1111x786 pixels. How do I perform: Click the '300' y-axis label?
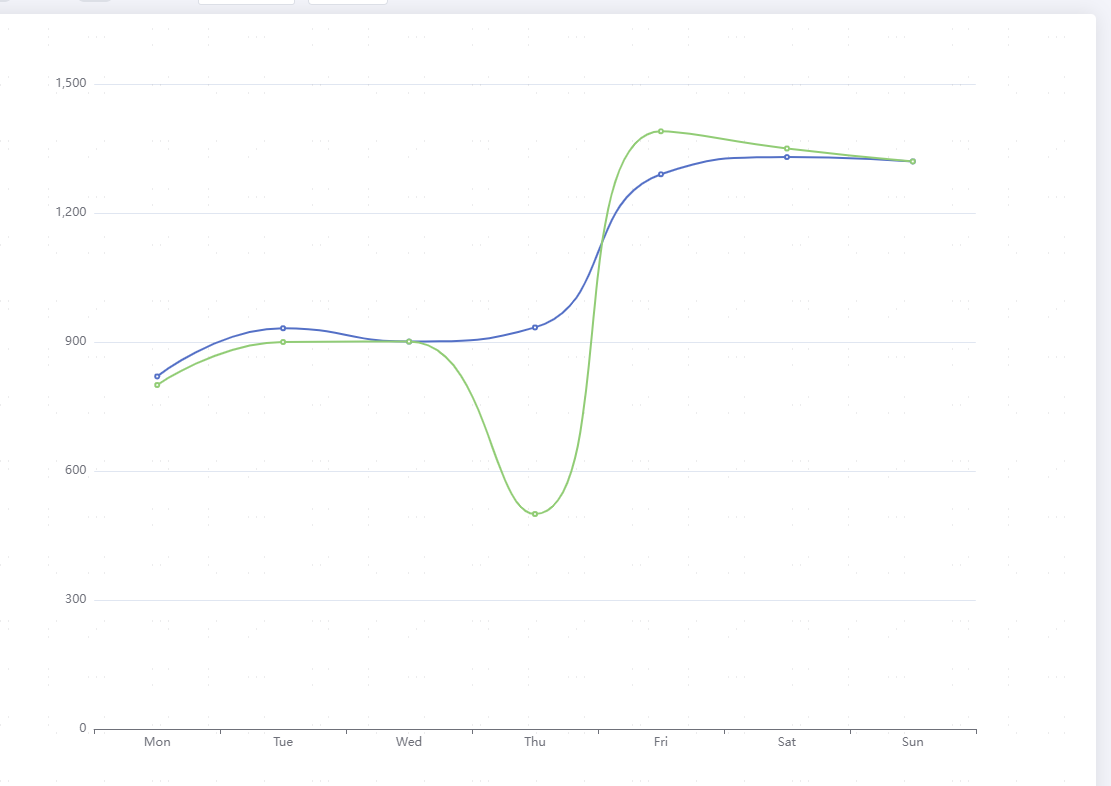coord(76,600)
